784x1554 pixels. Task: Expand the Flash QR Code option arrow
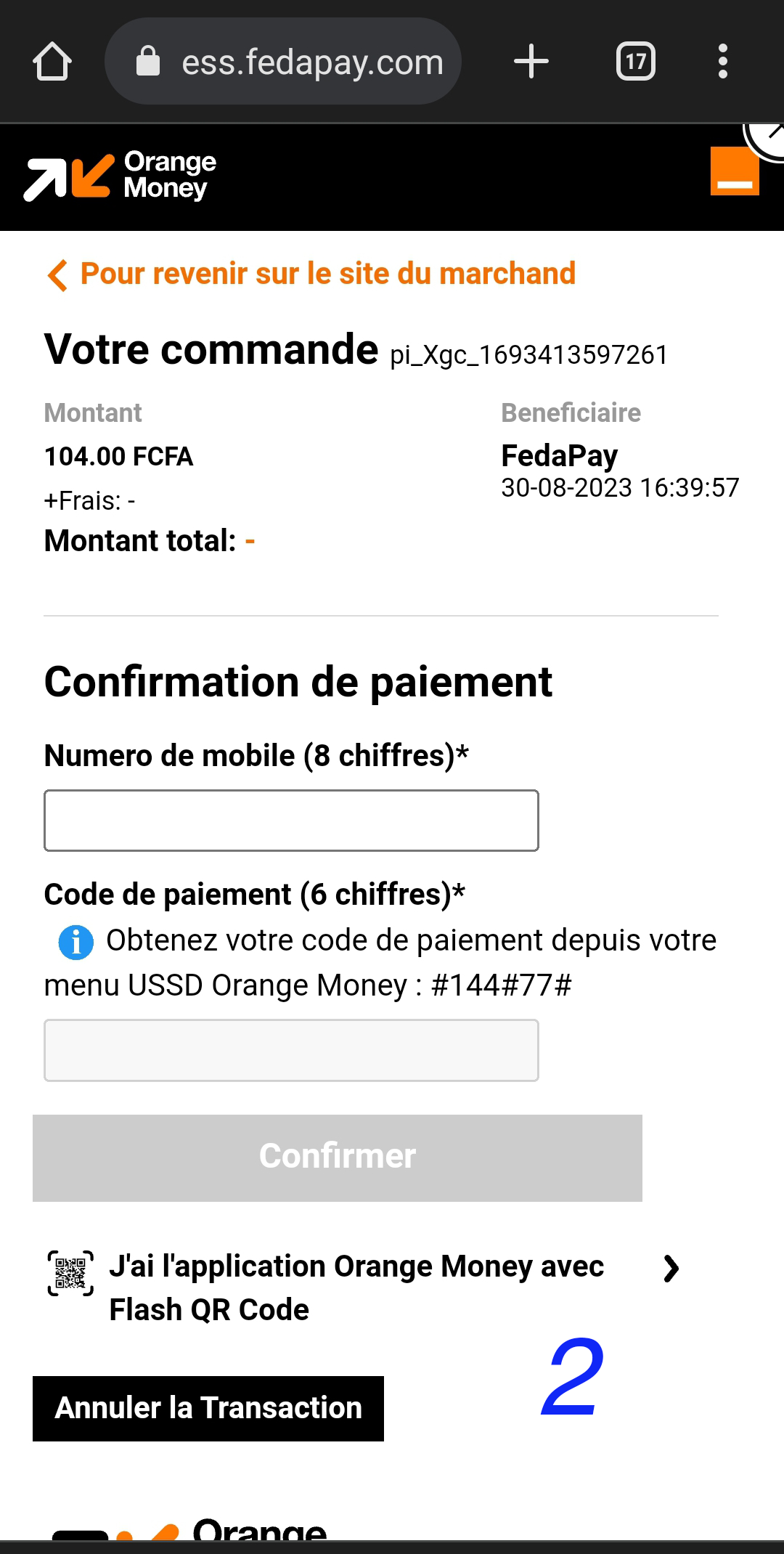point(671,1269)
